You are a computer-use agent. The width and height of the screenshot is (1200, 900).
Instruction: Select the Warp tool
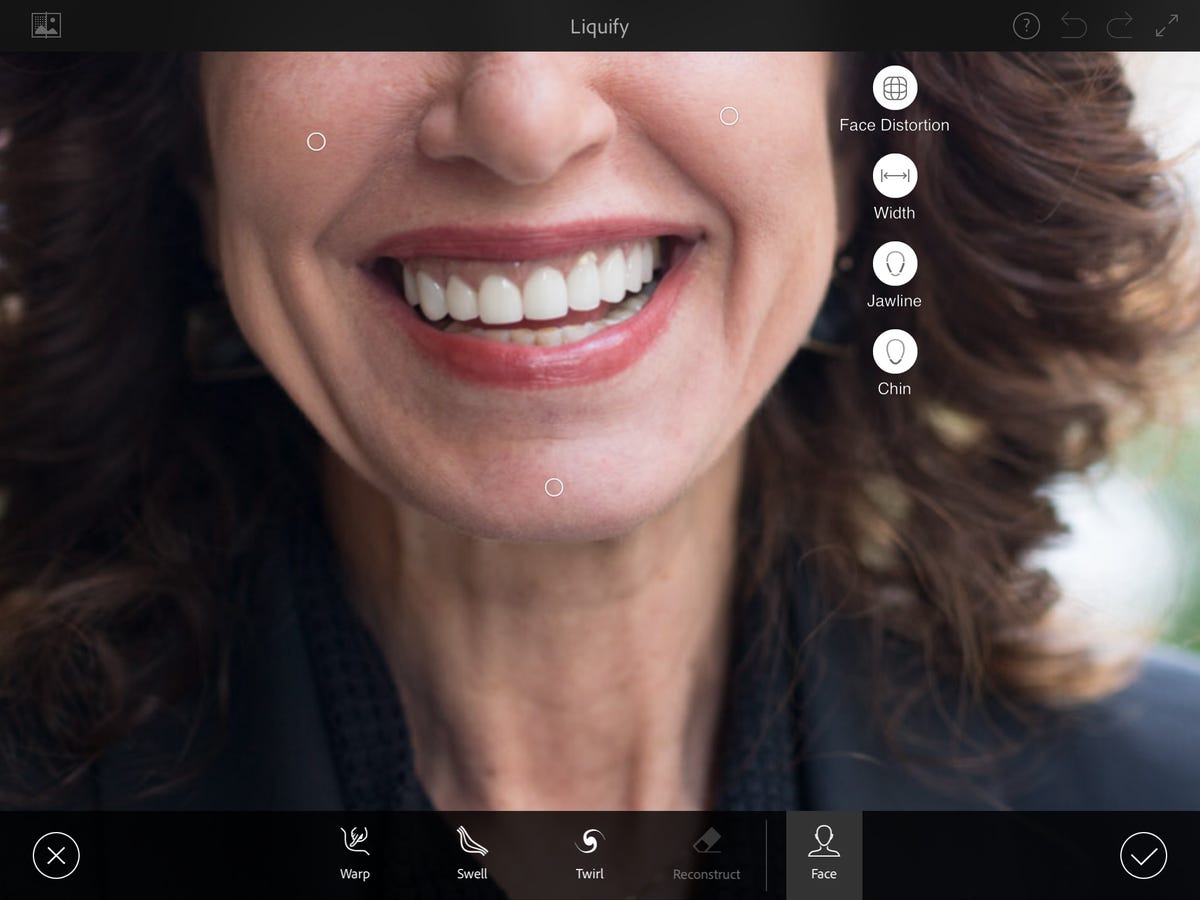pos(354,852)
